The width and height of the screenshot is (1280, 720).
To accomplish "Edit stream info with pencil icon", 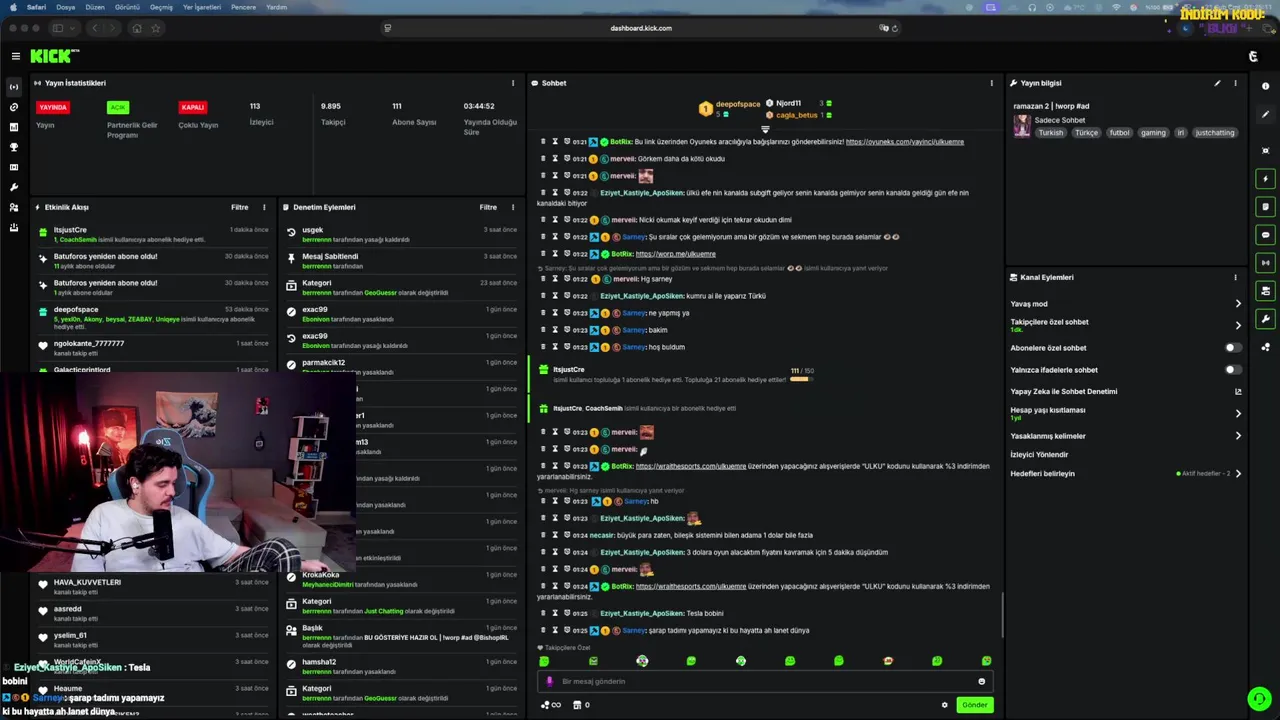I will [1217, 83].
